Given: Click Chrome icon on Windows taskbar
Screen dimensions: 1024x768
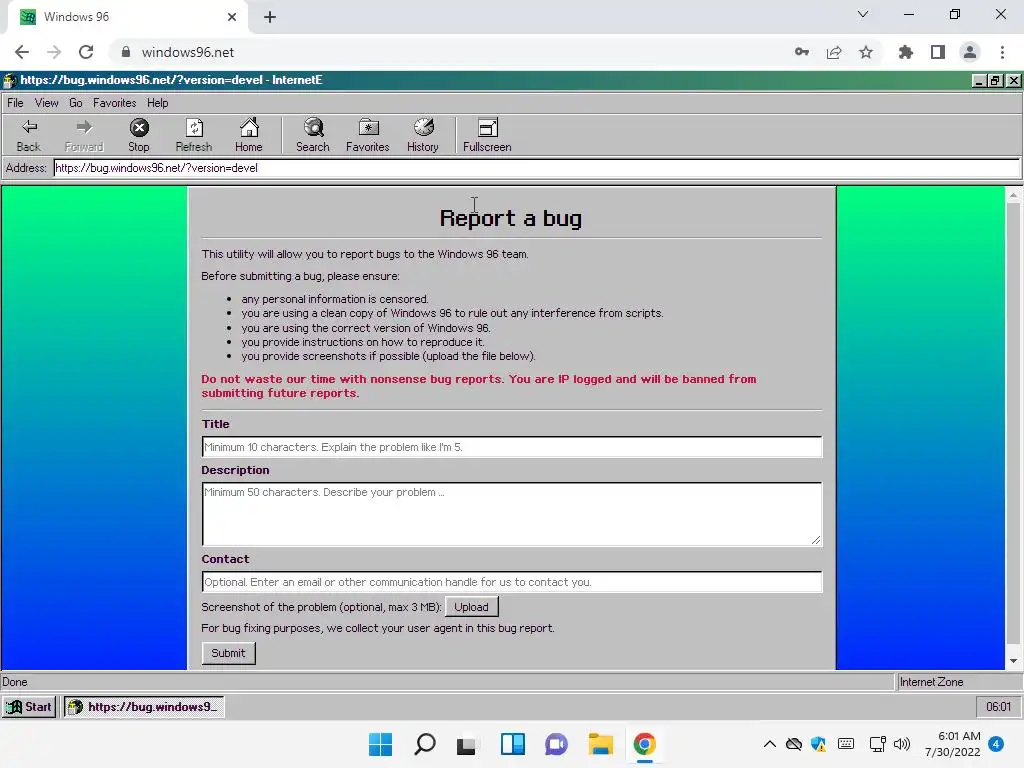Looking at the screenshot, I should pos(645,744).
